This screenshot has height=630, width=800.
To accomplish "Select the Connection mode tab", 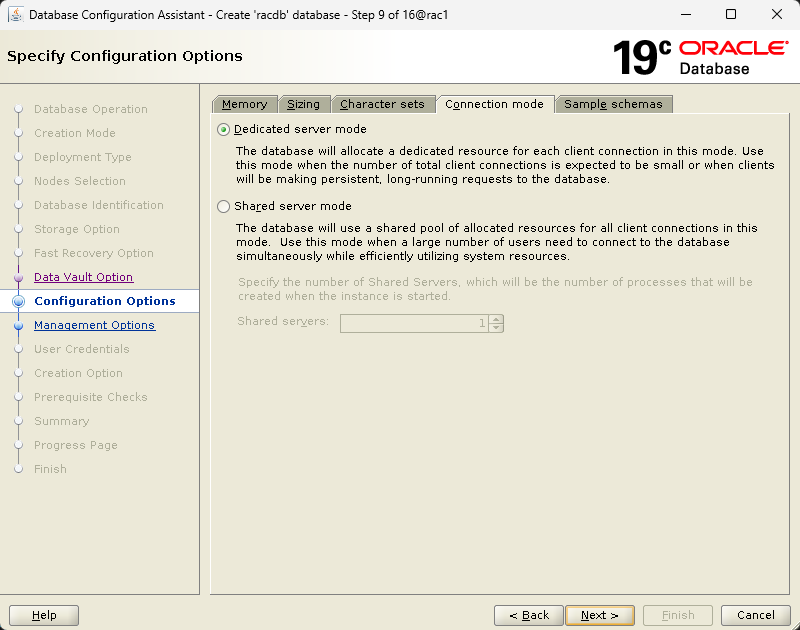I will pos(494,104).
